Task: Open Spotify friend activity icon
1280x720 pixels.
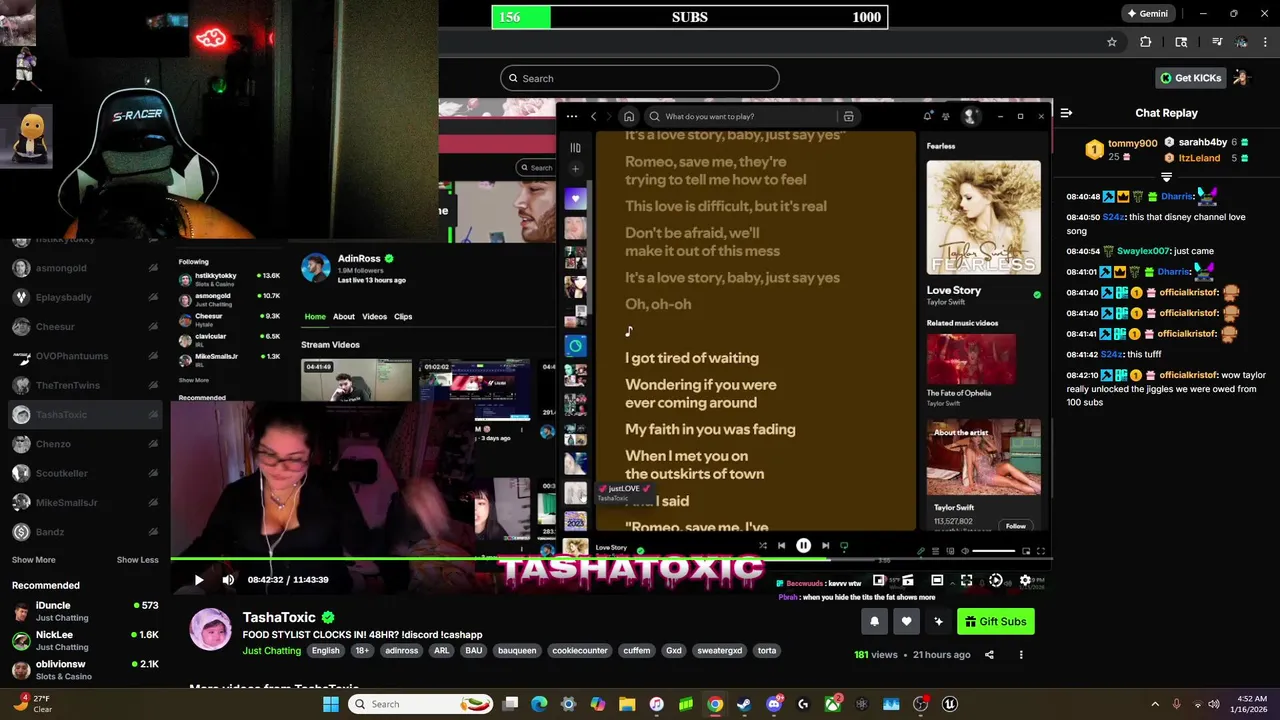Action: [x=946, y=116]
